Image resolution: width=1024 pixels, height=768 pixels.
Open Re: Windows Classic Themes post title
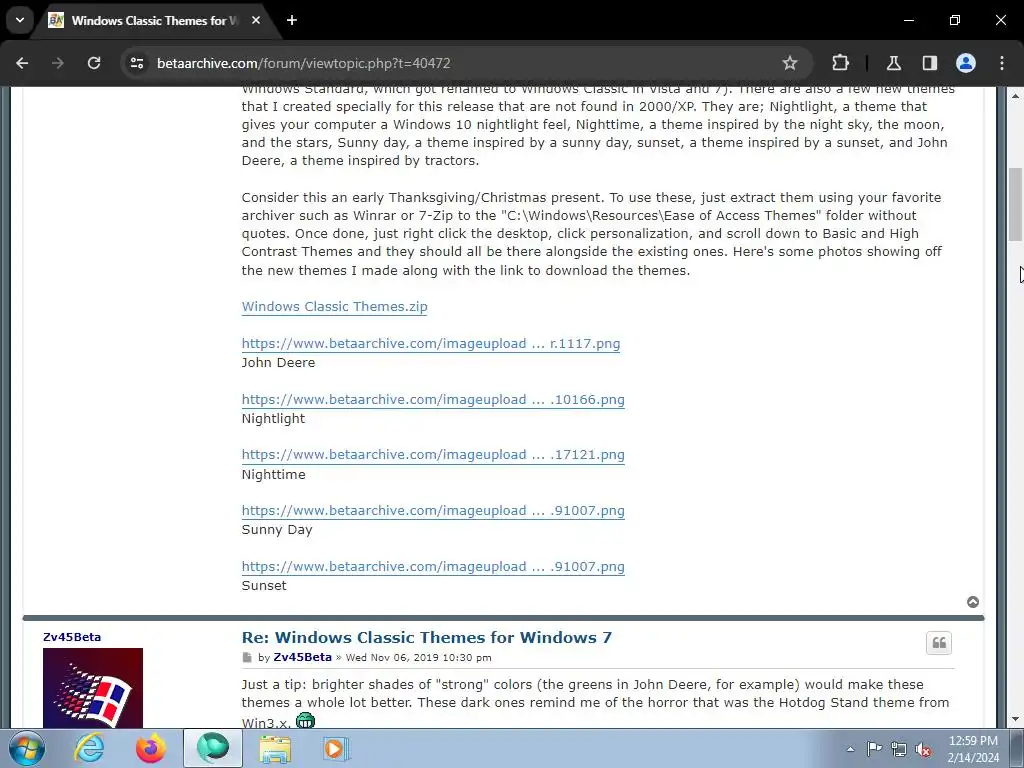pyautogui.click(x=426, y=637)
